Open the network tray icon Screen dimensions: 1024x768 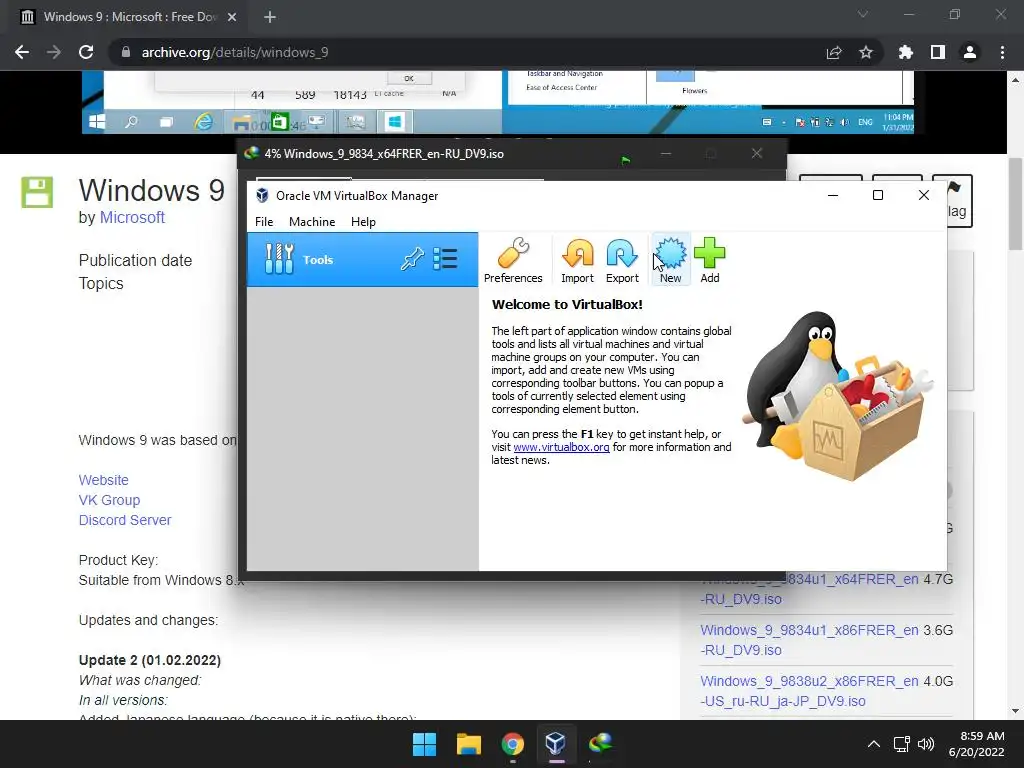pos(902,744)
